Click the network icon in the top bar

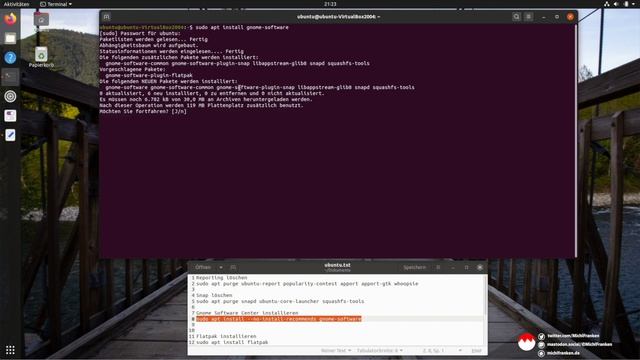pos(607,4)
